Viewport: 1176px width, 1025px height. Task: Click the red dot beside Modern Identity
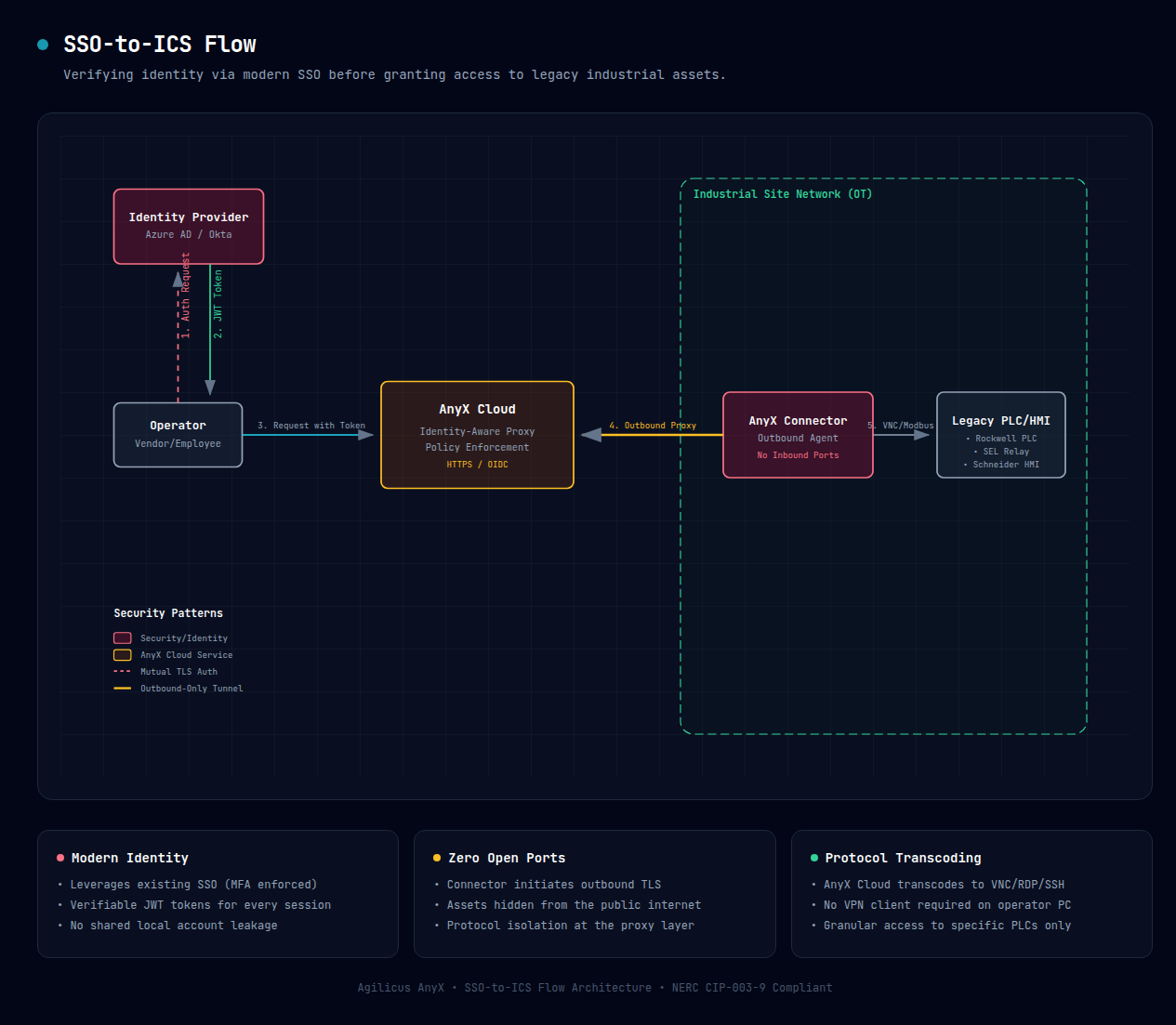(60, 858)
